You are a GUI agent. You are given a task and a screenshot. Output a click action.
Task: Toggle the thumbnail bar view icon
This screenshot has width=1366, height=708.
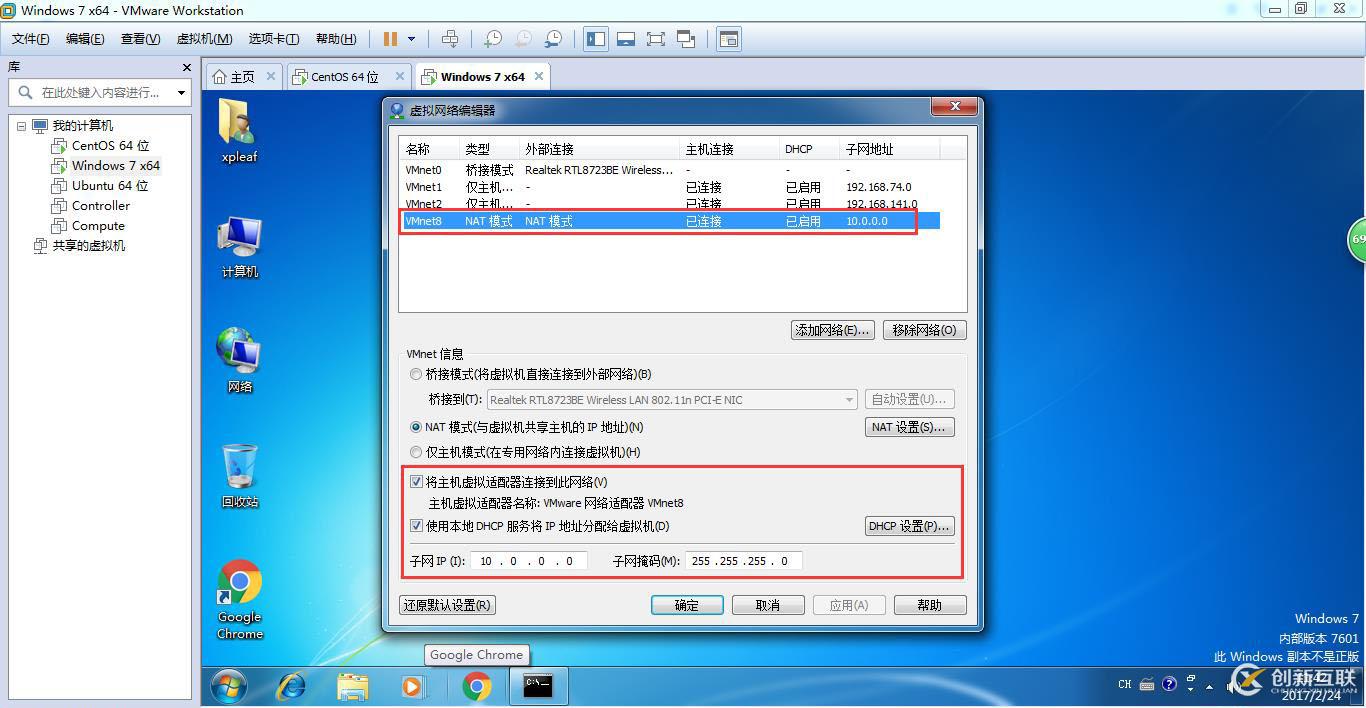(x=626, y=39)
